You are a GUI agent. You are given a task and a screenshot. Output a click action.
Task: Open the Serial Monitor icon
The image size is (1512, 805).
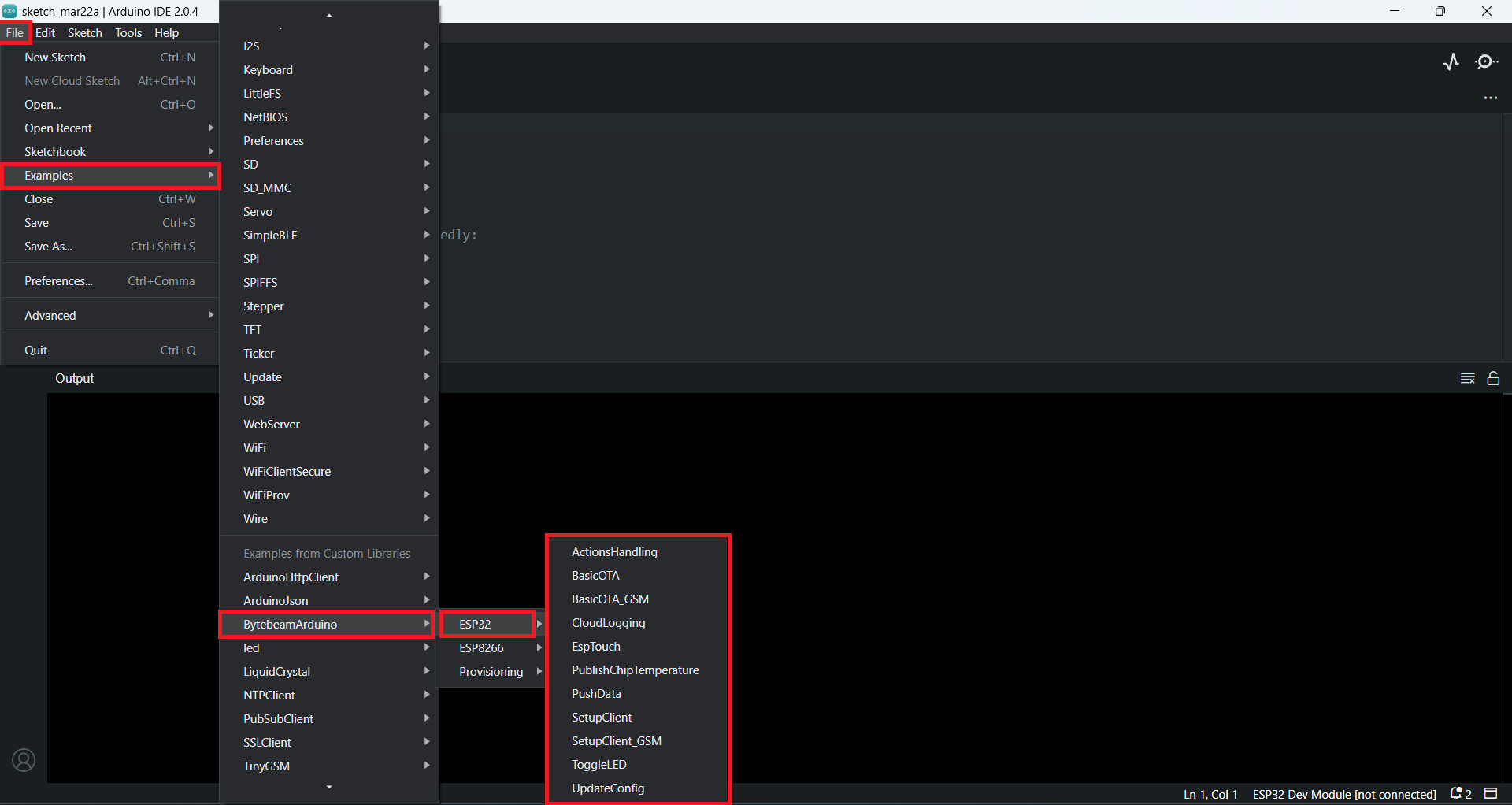(1486, 61)
